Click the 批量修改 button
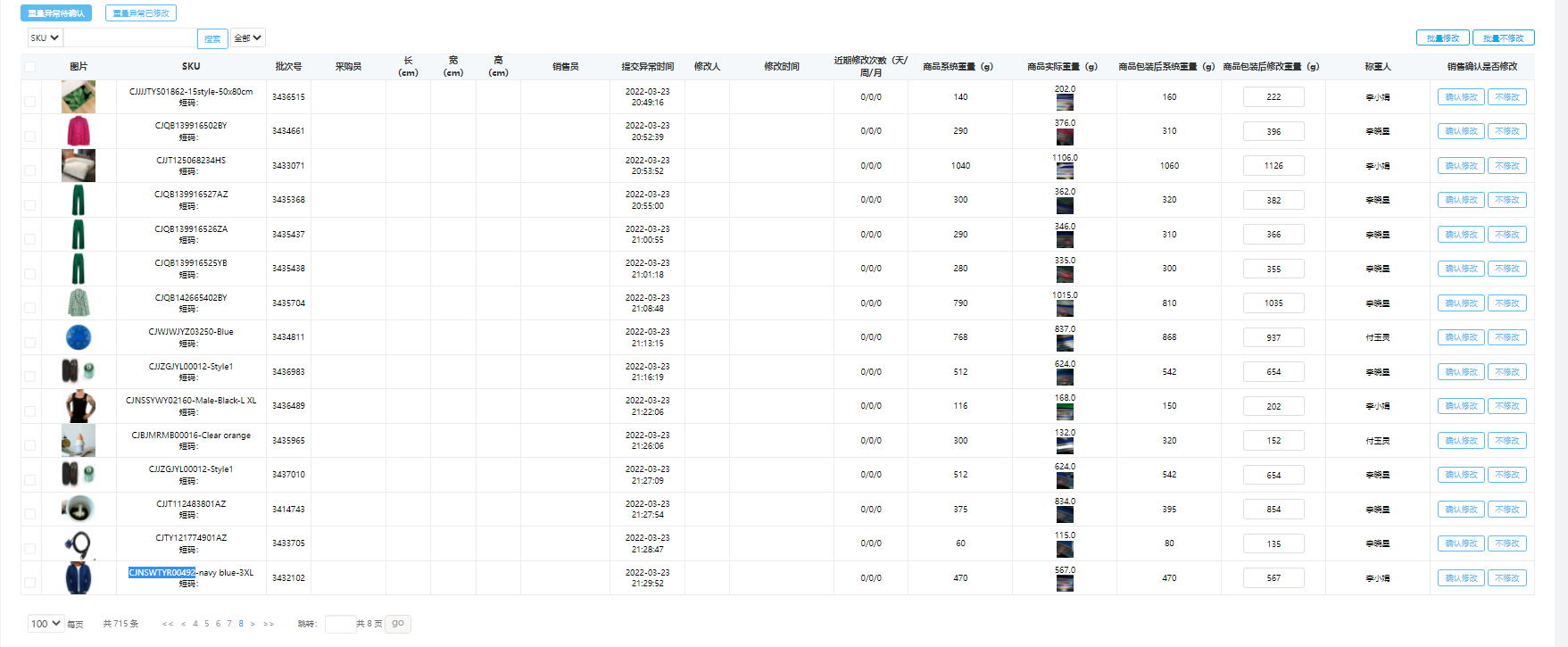 (x=1442, y=38)
